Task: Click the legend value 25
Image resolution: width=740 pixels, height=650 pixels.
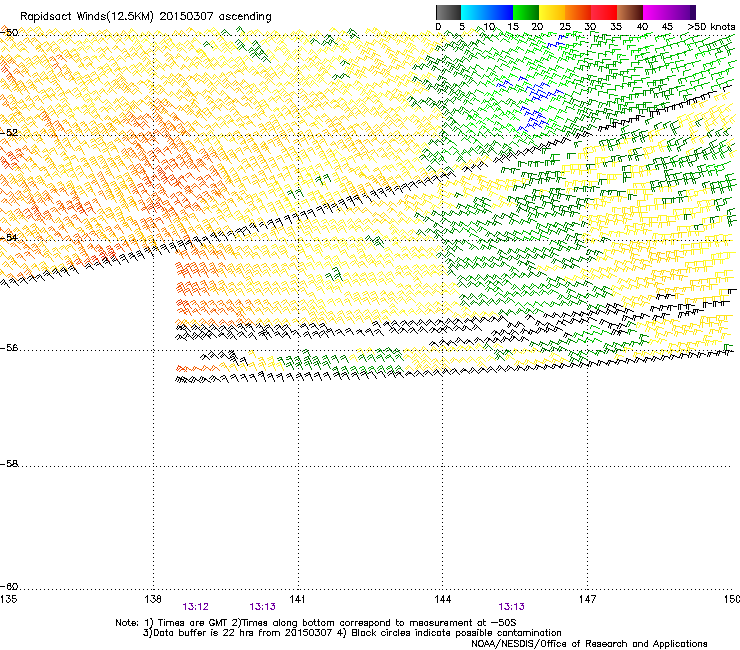Action: 565,27
